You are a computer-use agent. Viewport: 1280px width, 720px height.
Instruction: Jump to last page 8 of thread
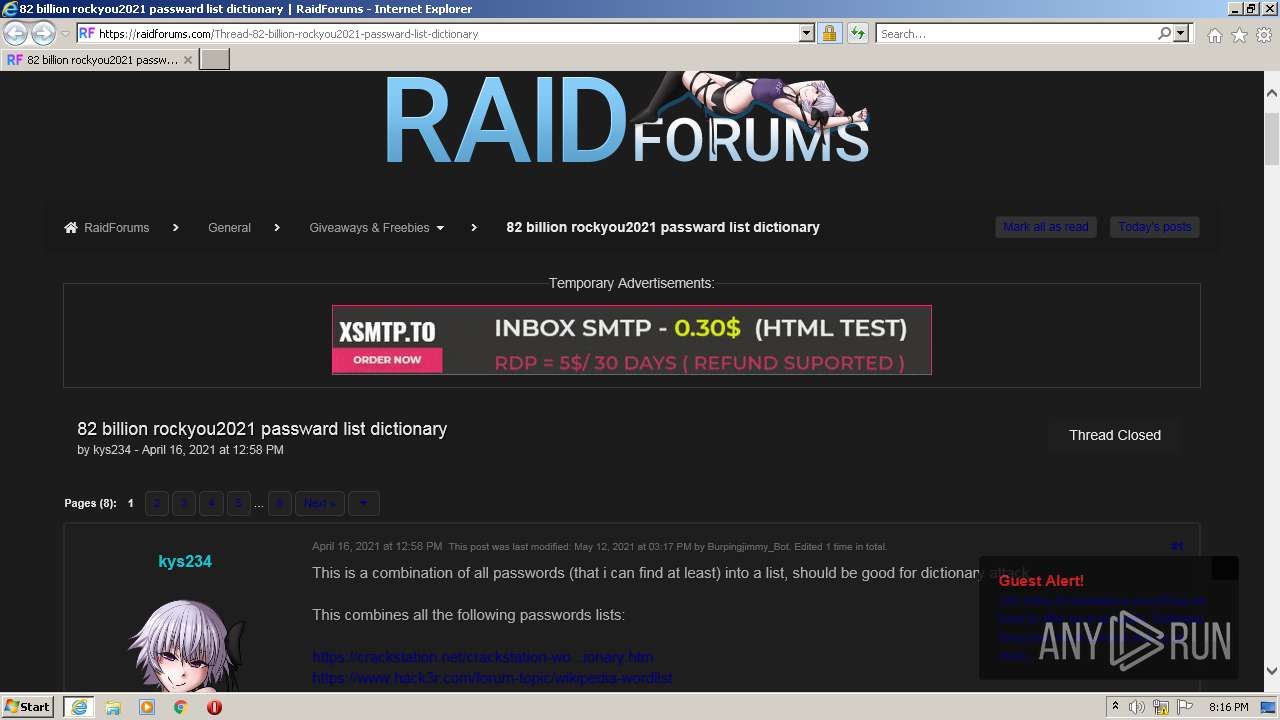280,503
